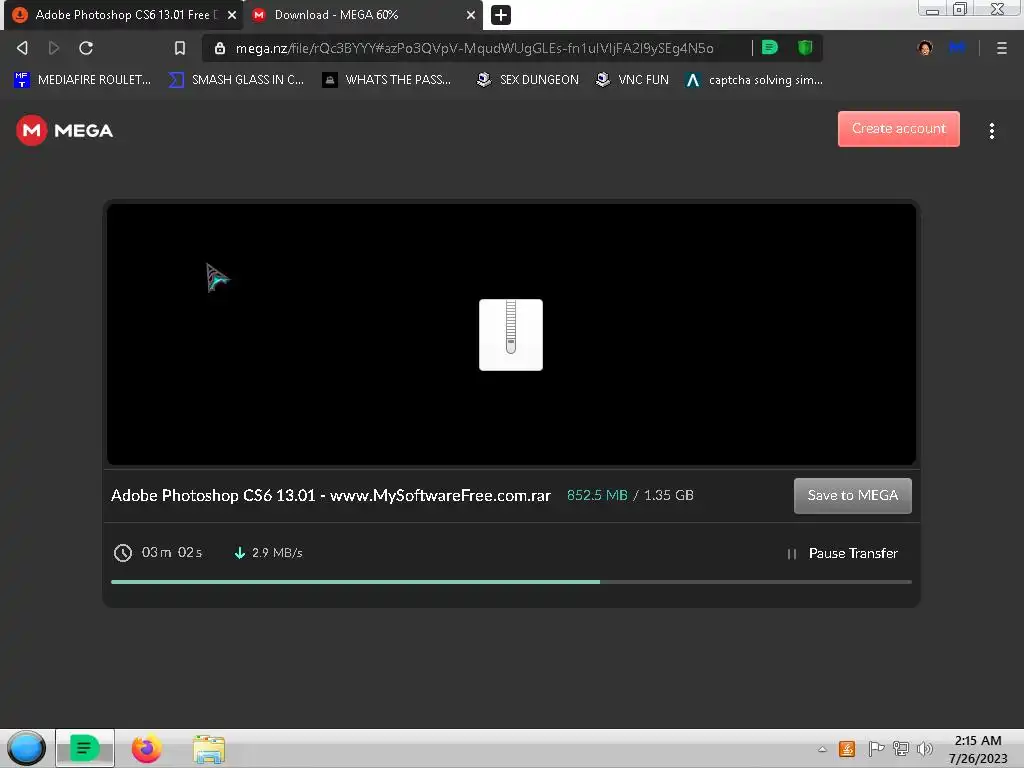The image size is (1024, 768).
Task: Open File Explorer from the taskbar
Action: click(209, 749)
